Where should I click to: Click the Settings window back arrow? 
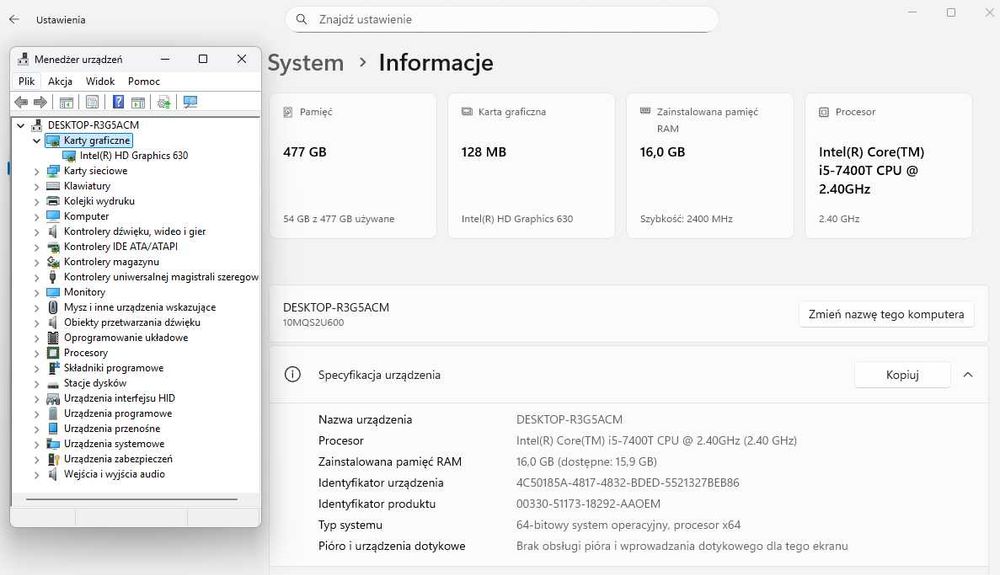pyautogui.click(x=14, y=19)
